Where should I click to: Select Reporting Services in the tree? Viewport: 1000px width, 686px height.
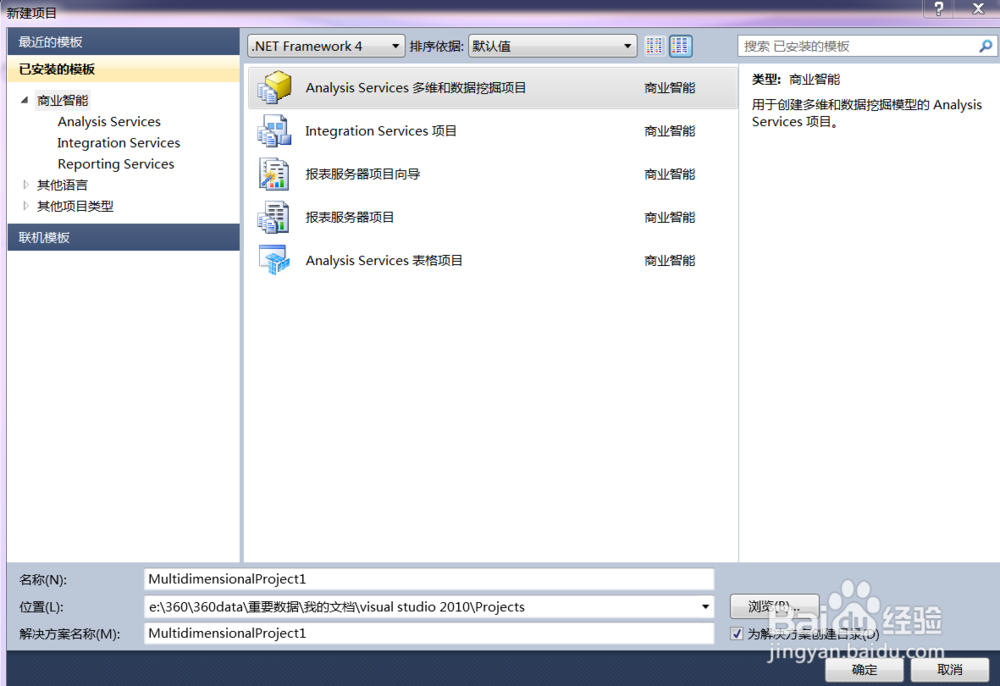tap(116, 164)
